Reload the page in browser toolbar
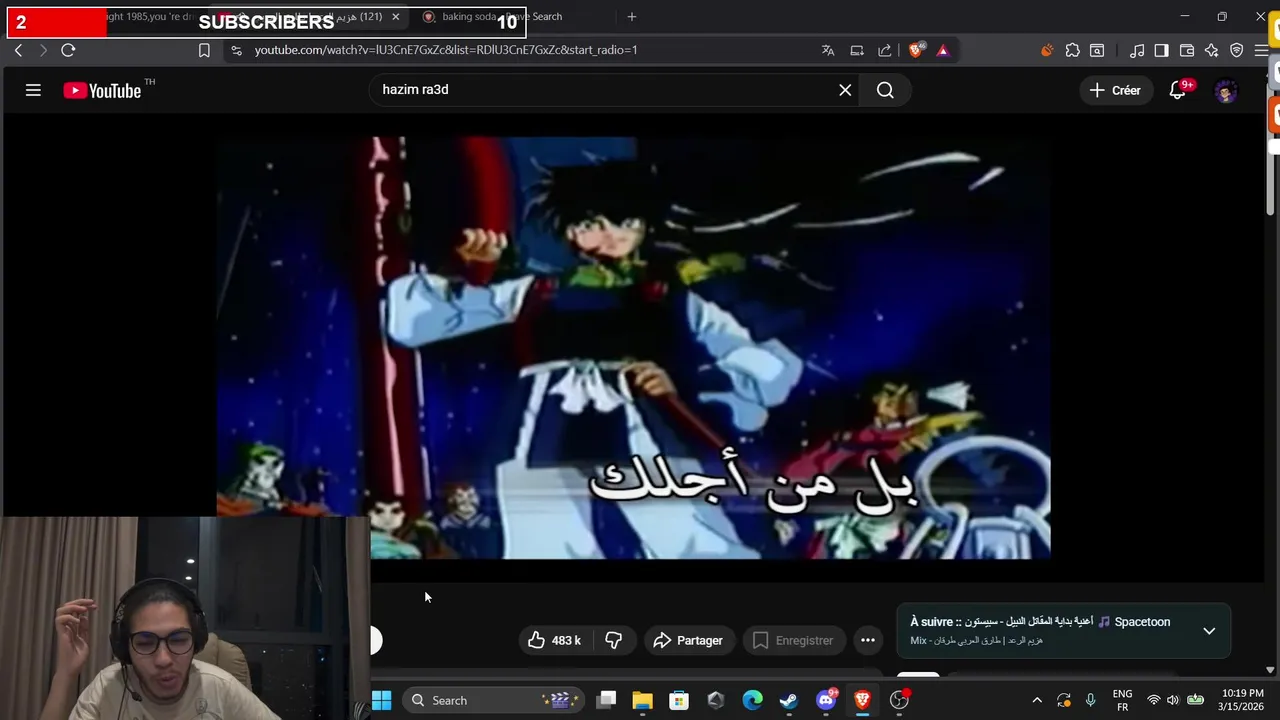1280x720 pixels. click(x=68, y=50)
